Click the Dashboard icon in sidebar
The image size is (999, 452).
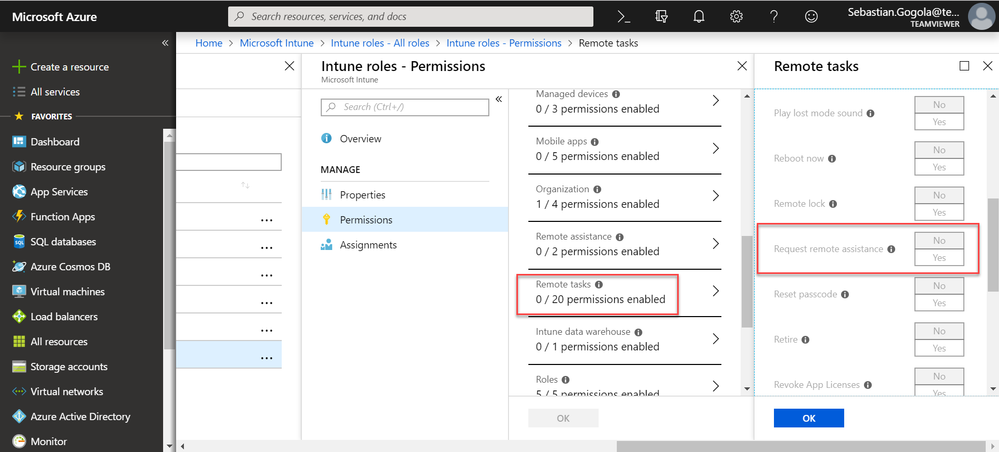click(x=18, y=142)
